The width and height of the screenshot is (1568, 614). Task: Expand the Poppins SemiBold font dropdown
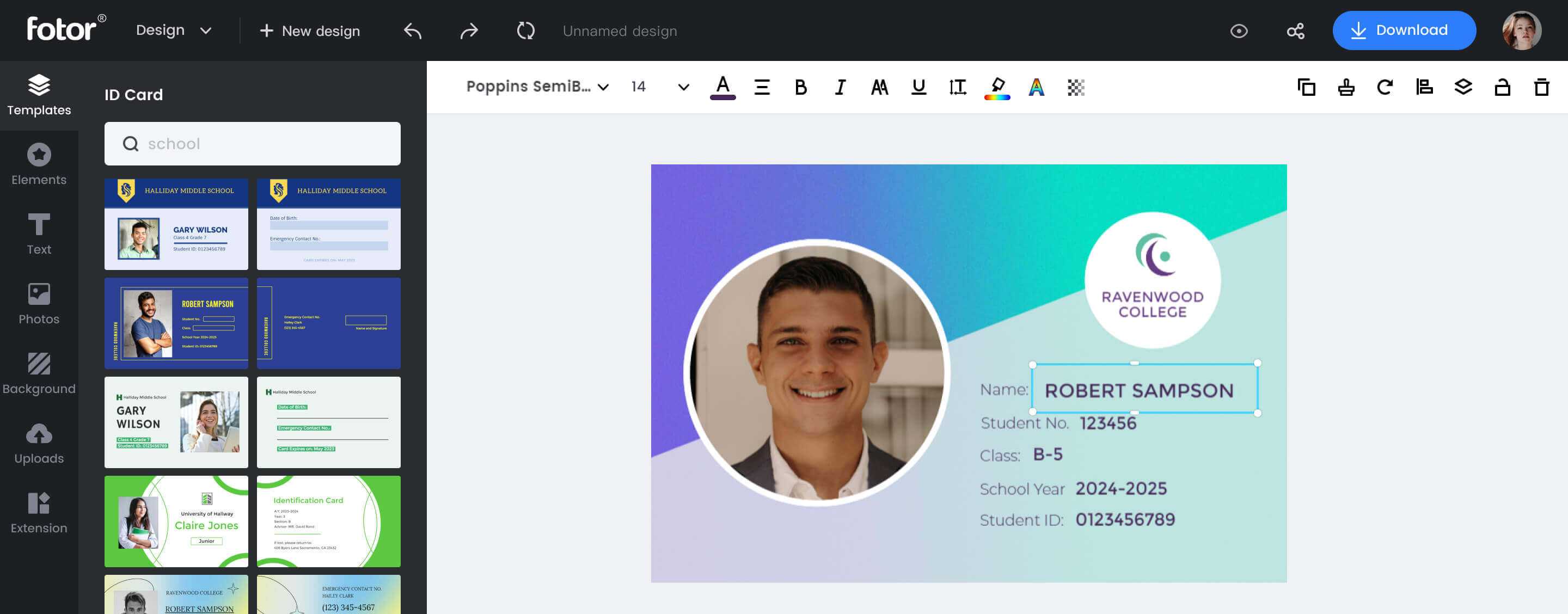(x=537, y=87)
